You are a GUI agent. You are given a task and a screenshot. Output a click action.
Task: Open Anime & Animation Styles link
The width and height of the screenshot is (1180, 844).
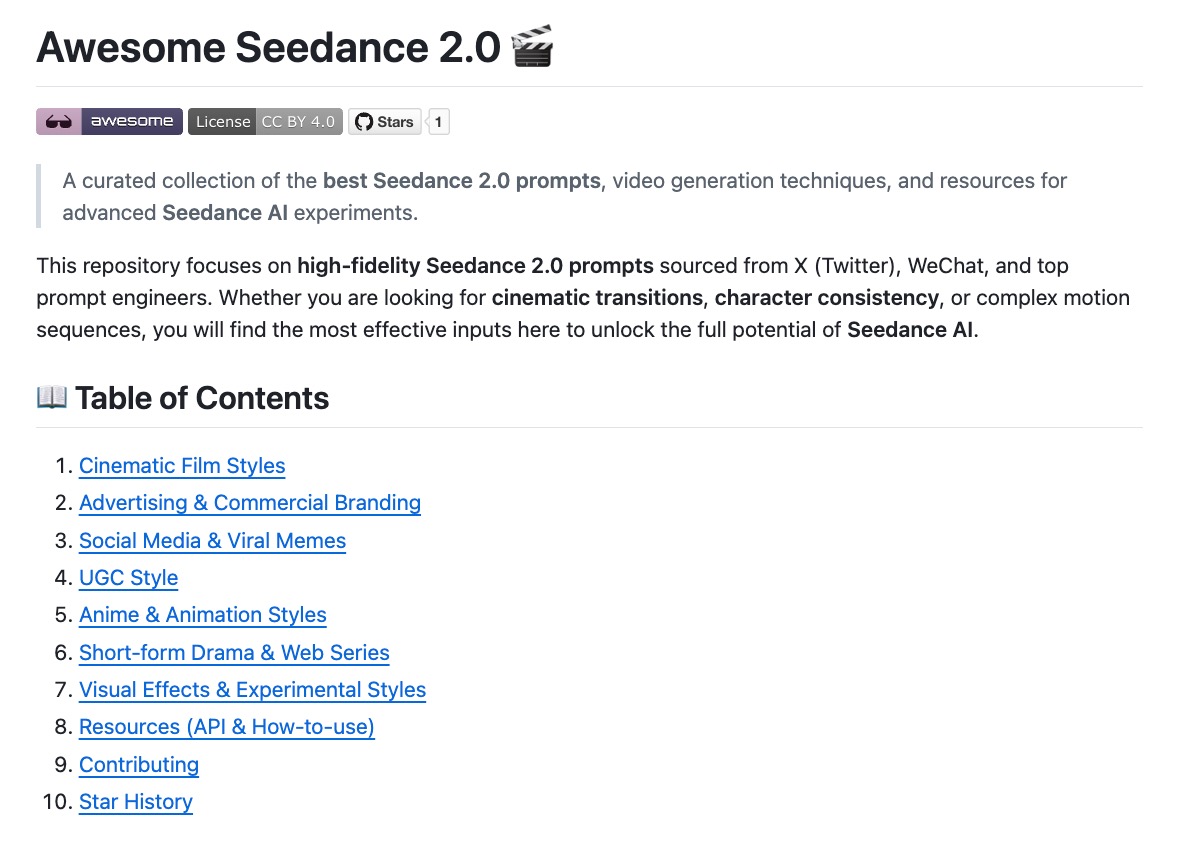tap(203, 615)
